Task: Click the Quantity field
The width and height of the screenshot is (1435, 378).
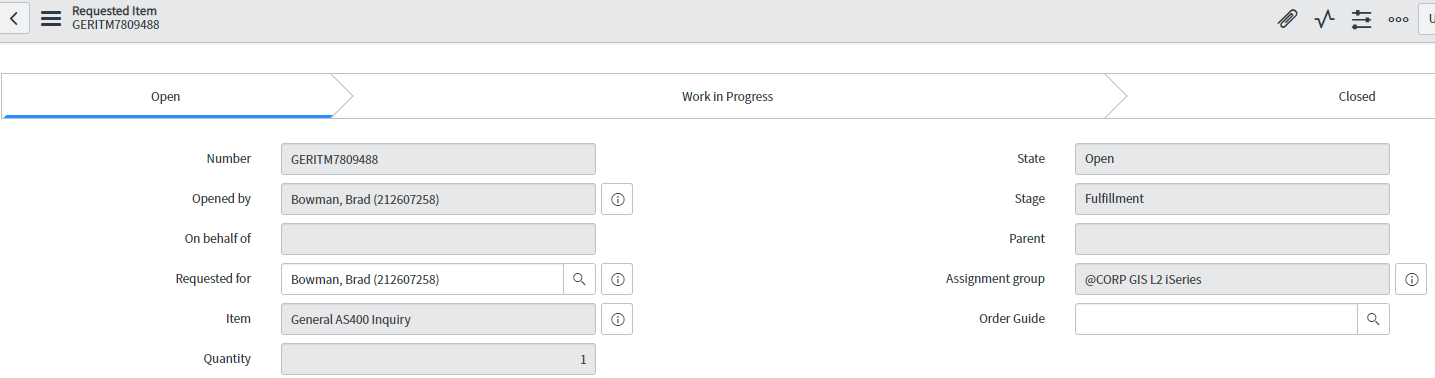Action: [438, 359]
